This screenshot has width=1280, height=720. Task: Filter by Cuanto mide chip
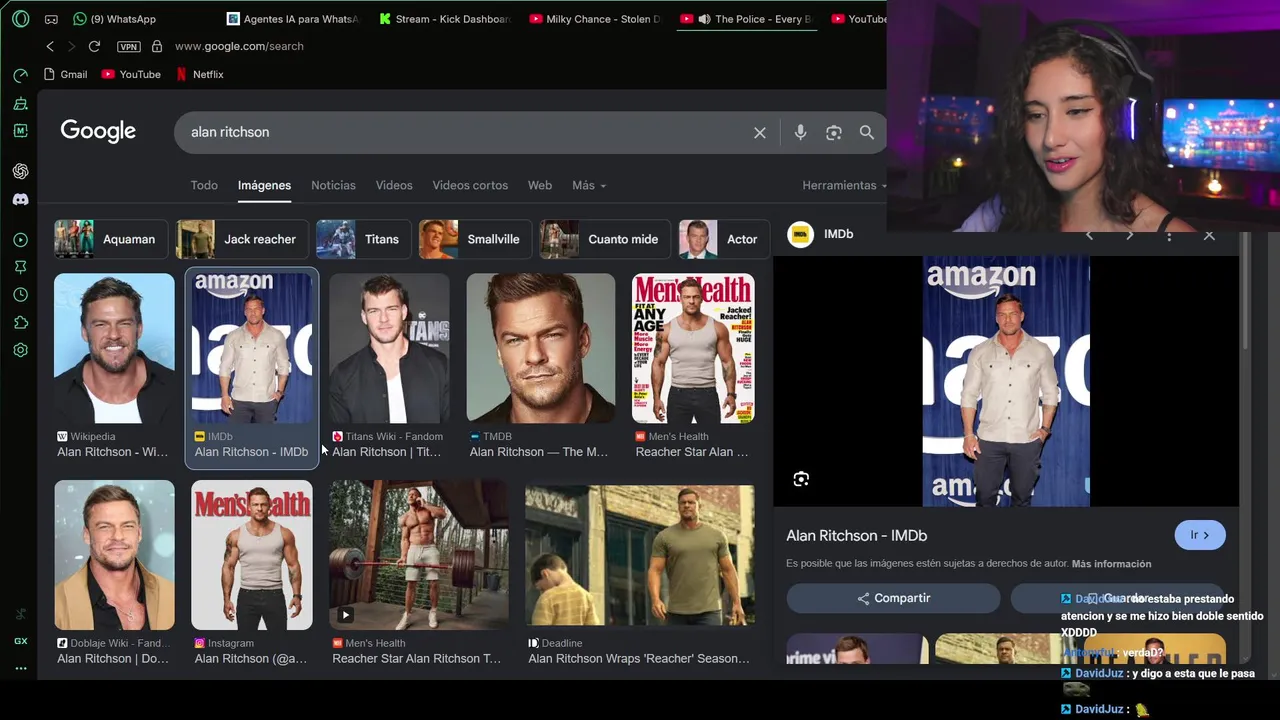point(605,239)
